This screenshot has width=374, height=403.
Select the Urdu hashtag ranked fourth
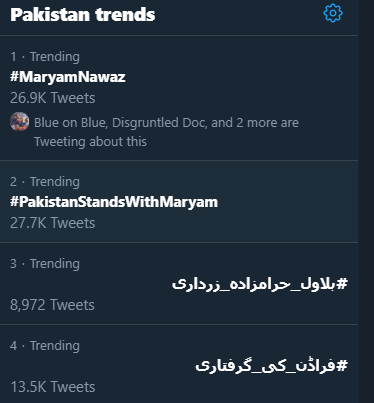point(271,366)
